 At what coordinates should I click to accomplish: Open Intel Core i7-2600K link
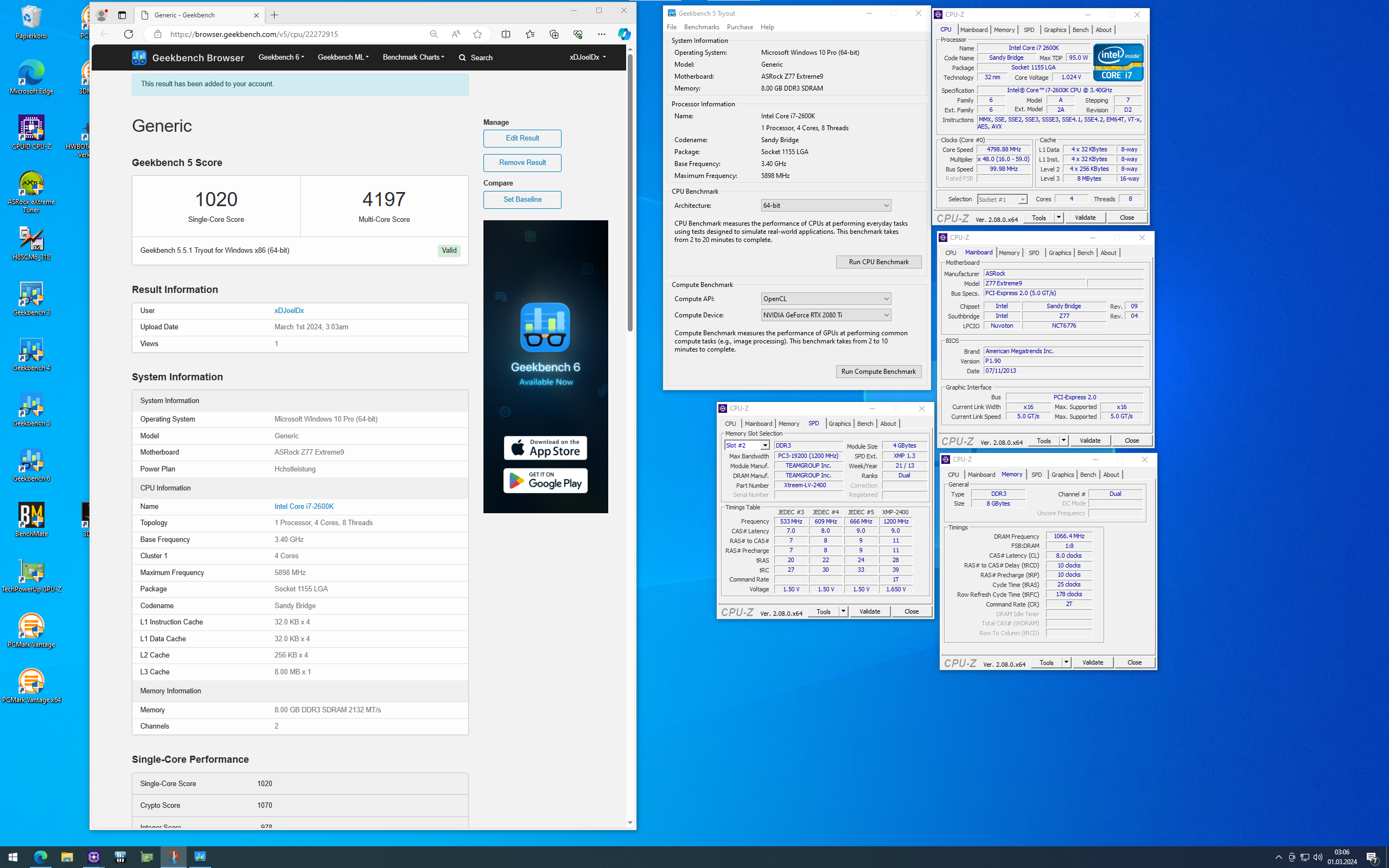tap(304, 506)
